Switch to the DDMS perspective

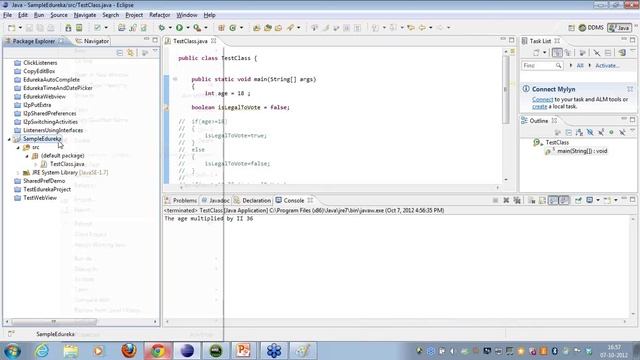(591, 28)
